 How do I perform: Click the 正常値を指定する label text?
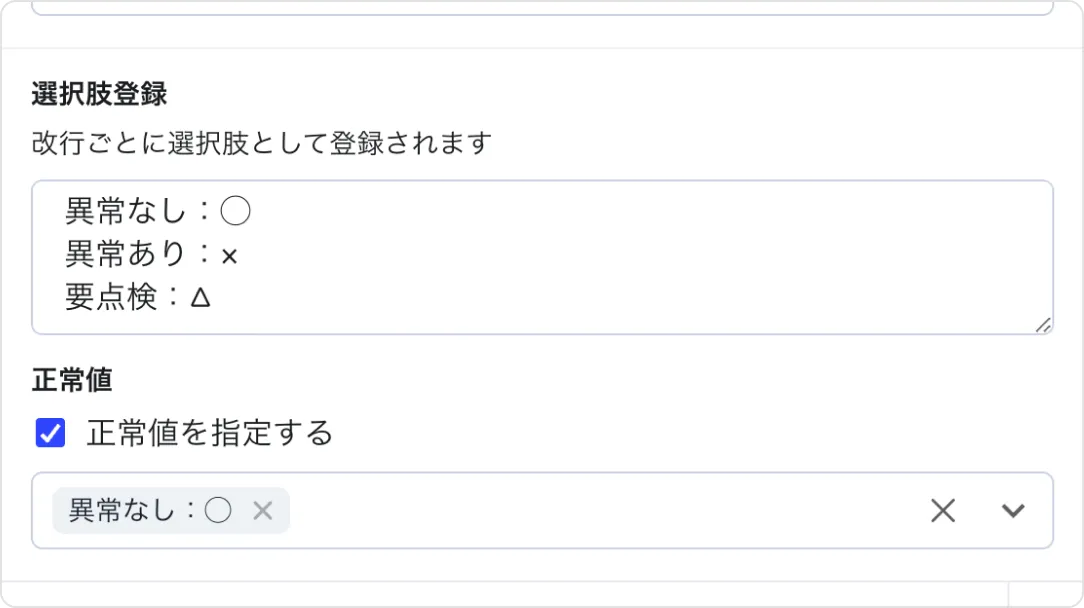[209, 433]
